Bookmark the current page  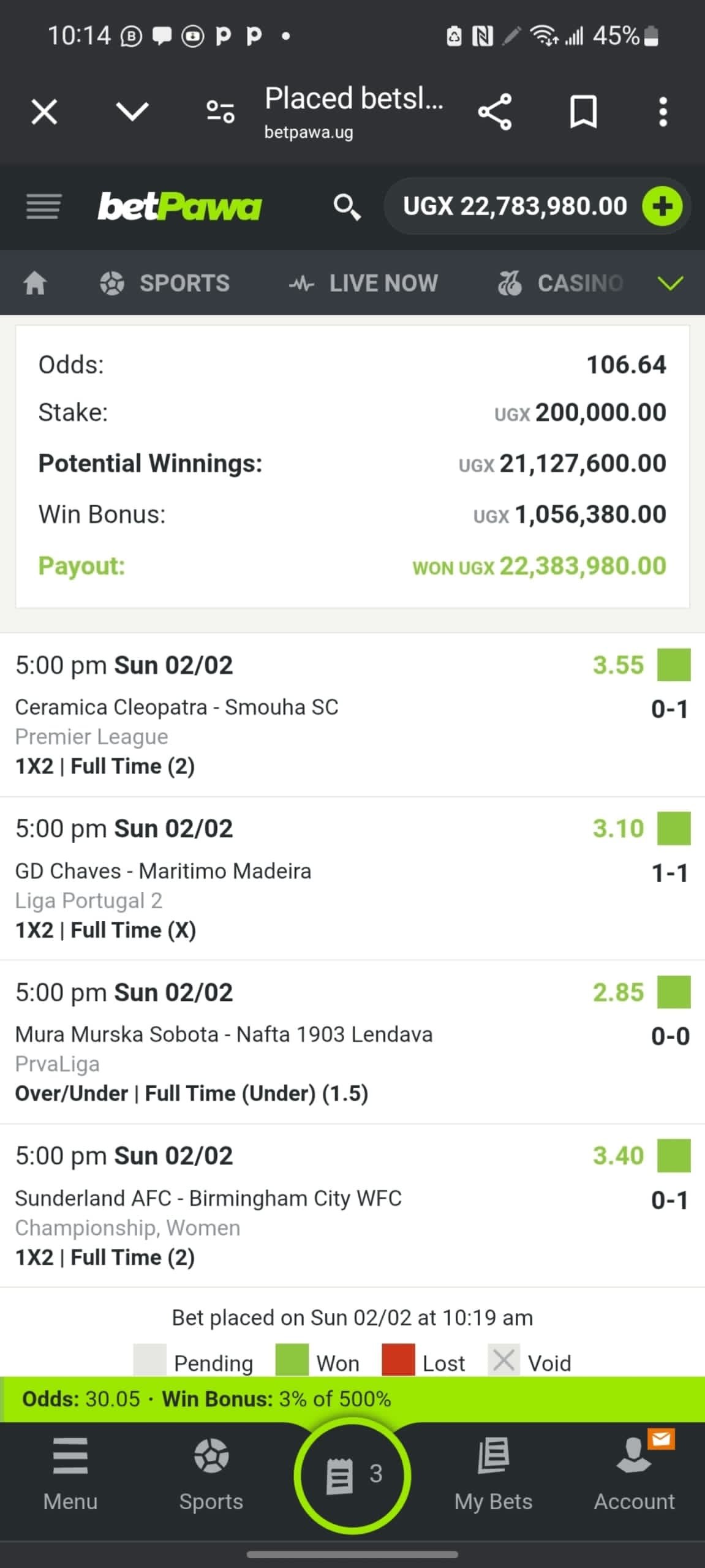coord(583,112)
